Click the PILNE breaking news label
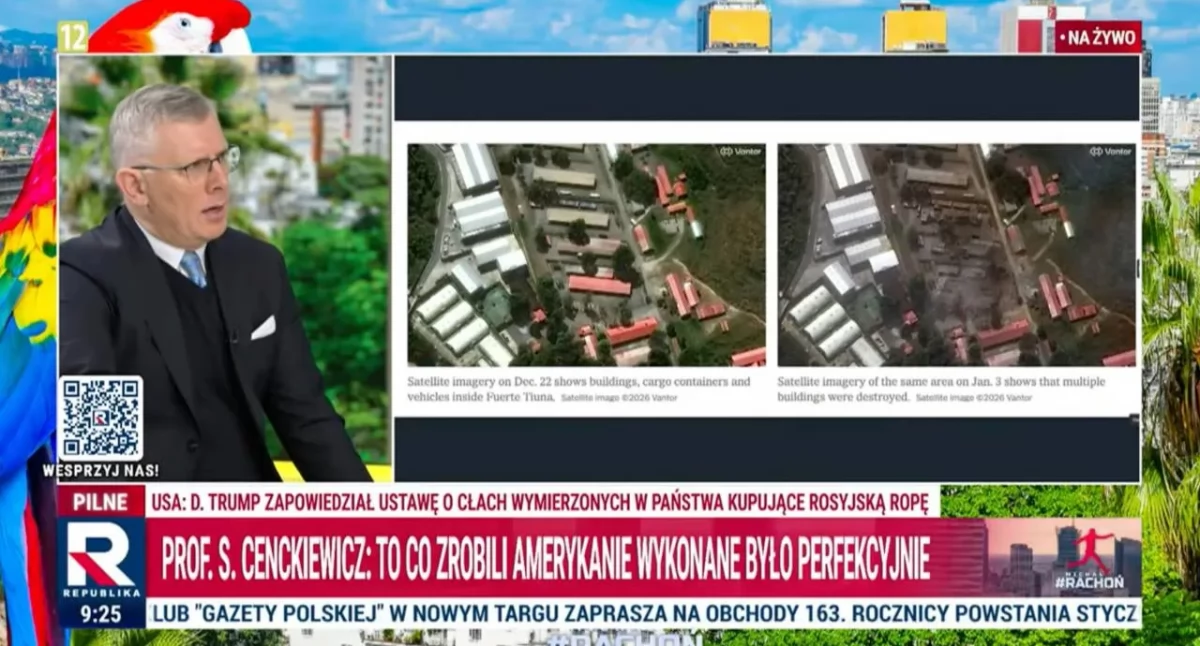1200x646 pixels. click(x=100, y=502)
